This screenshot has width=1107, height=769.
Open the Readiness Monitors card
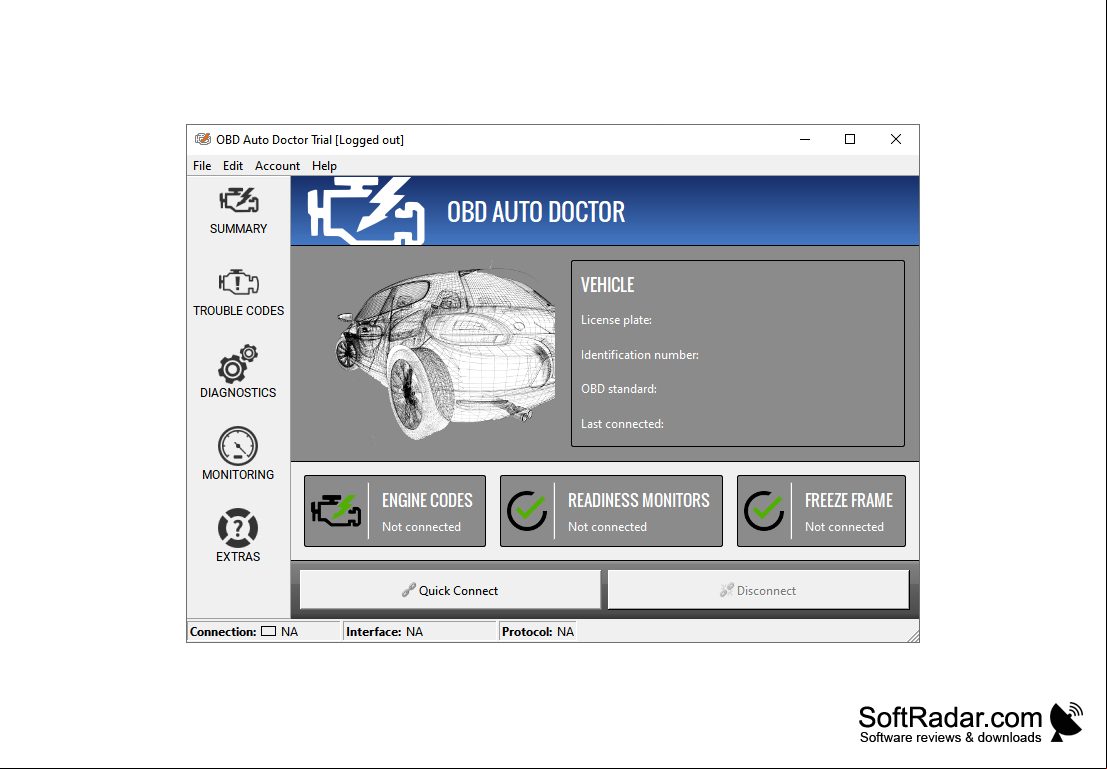pyautogui.click(x=611, y=511)
